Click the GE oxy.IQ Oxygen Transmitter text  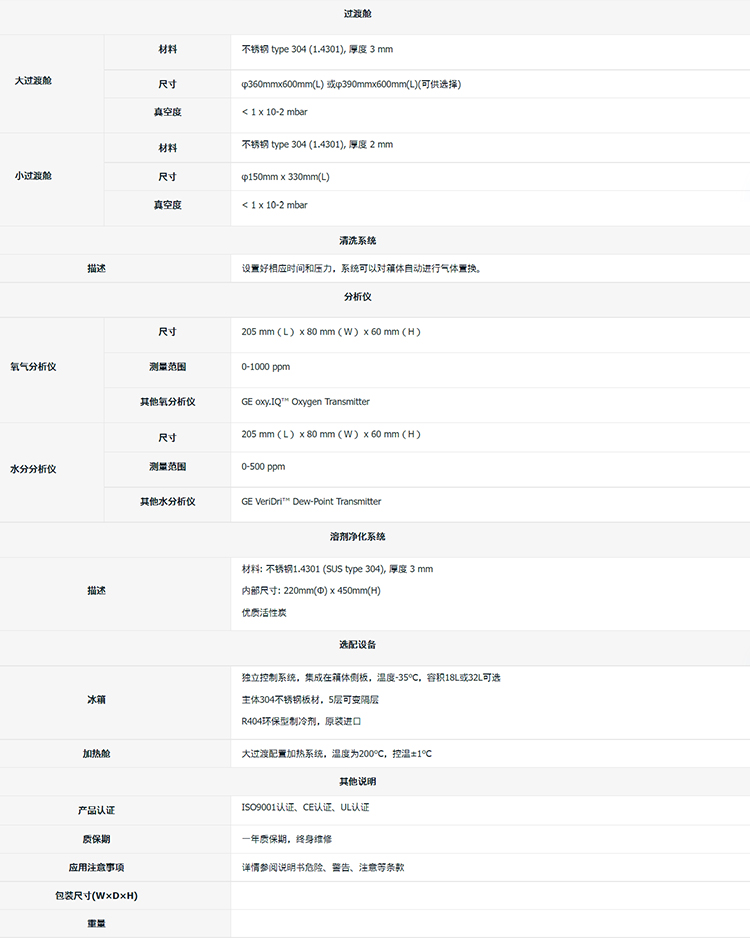tap(305, 402)
